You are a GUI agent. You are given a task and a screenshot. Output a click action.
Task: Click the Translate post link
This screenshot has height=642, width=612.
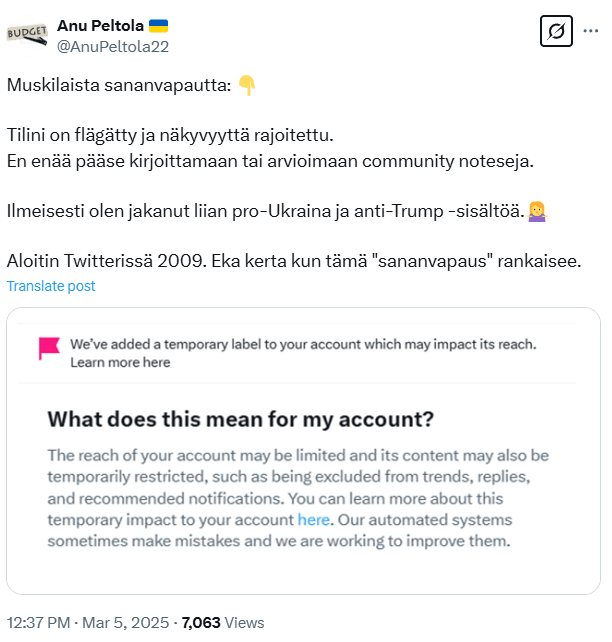51,286
